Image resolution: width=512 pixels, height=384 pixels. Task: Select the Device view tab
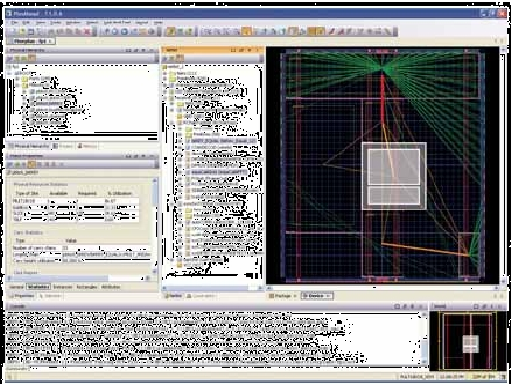[x=317, y=296]
